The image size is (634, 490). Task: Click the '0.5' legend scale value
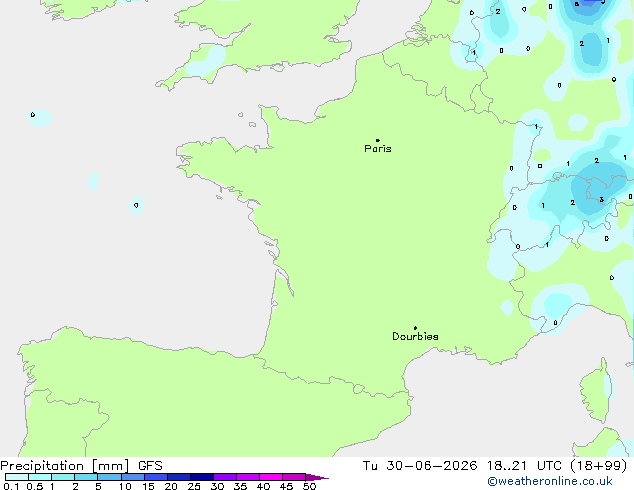click(x=35, y=486)
